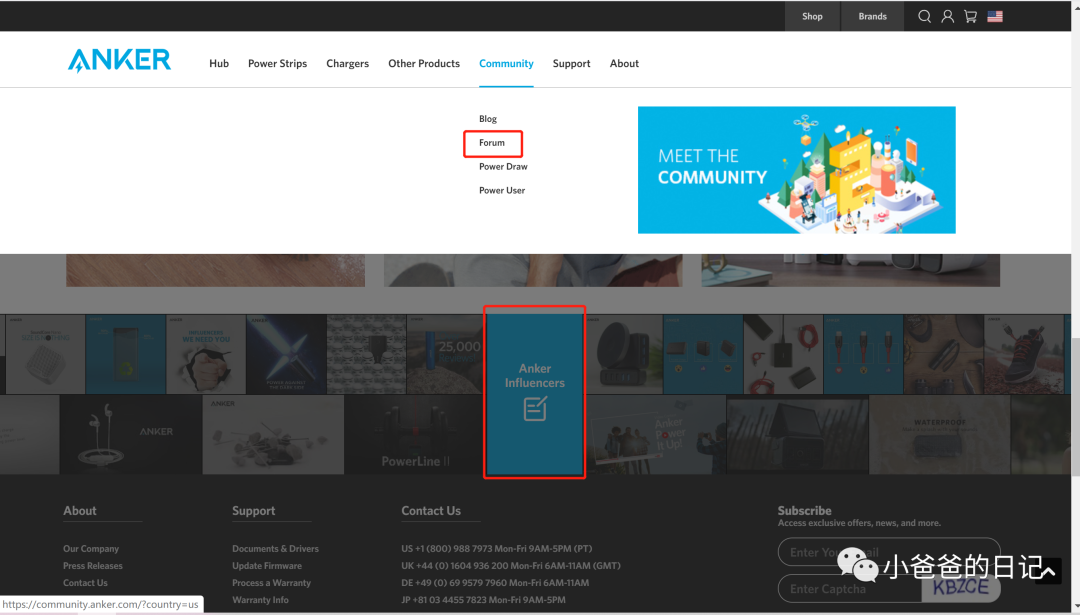Go to the Blog link
The height and width of the screenshot is (615, 1080).
click(488, 118)
